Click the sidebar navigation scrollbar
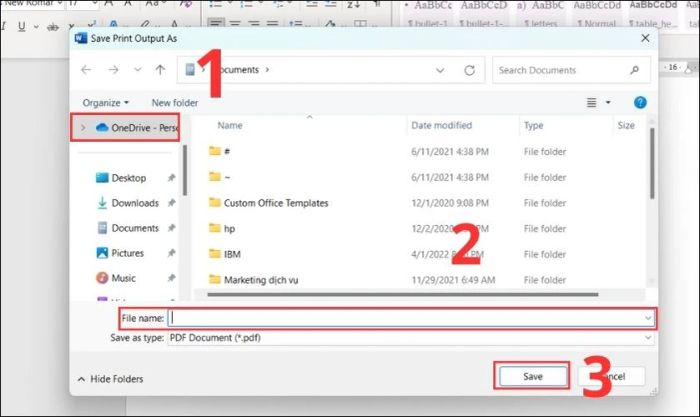The image size is (700, 417). (x=185, y=171)
